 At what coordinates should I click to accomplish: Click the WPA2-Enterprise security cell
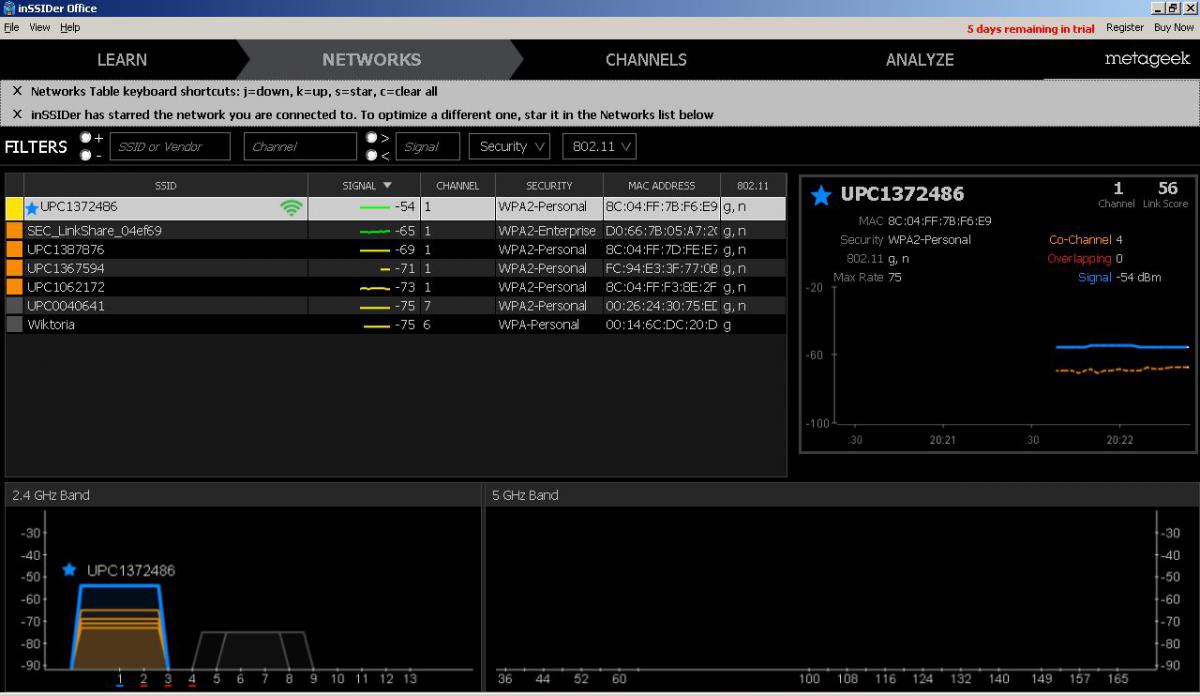pos(545,231)
